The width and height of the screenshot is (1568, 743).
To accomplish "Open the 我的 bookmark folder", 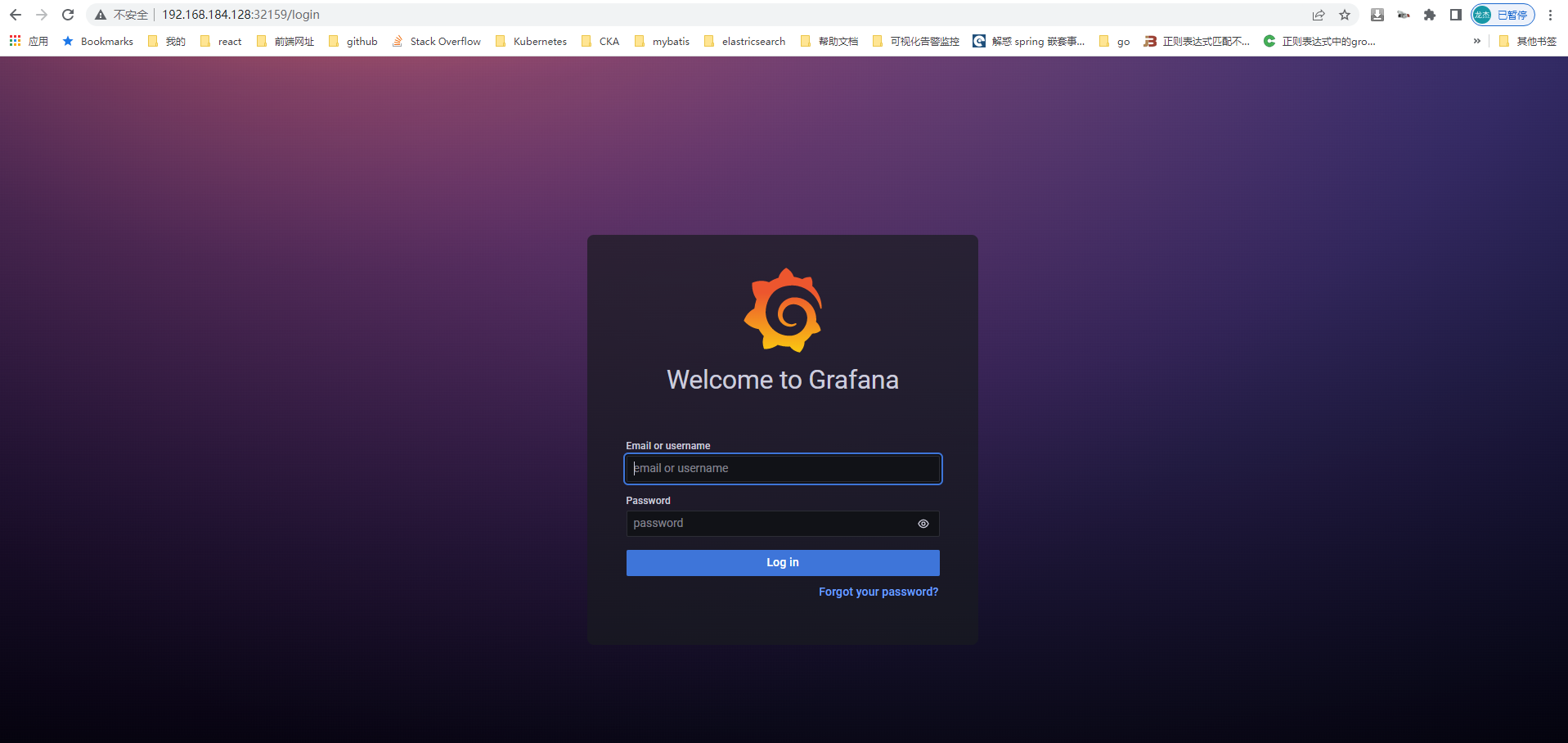I will point(167,41).
